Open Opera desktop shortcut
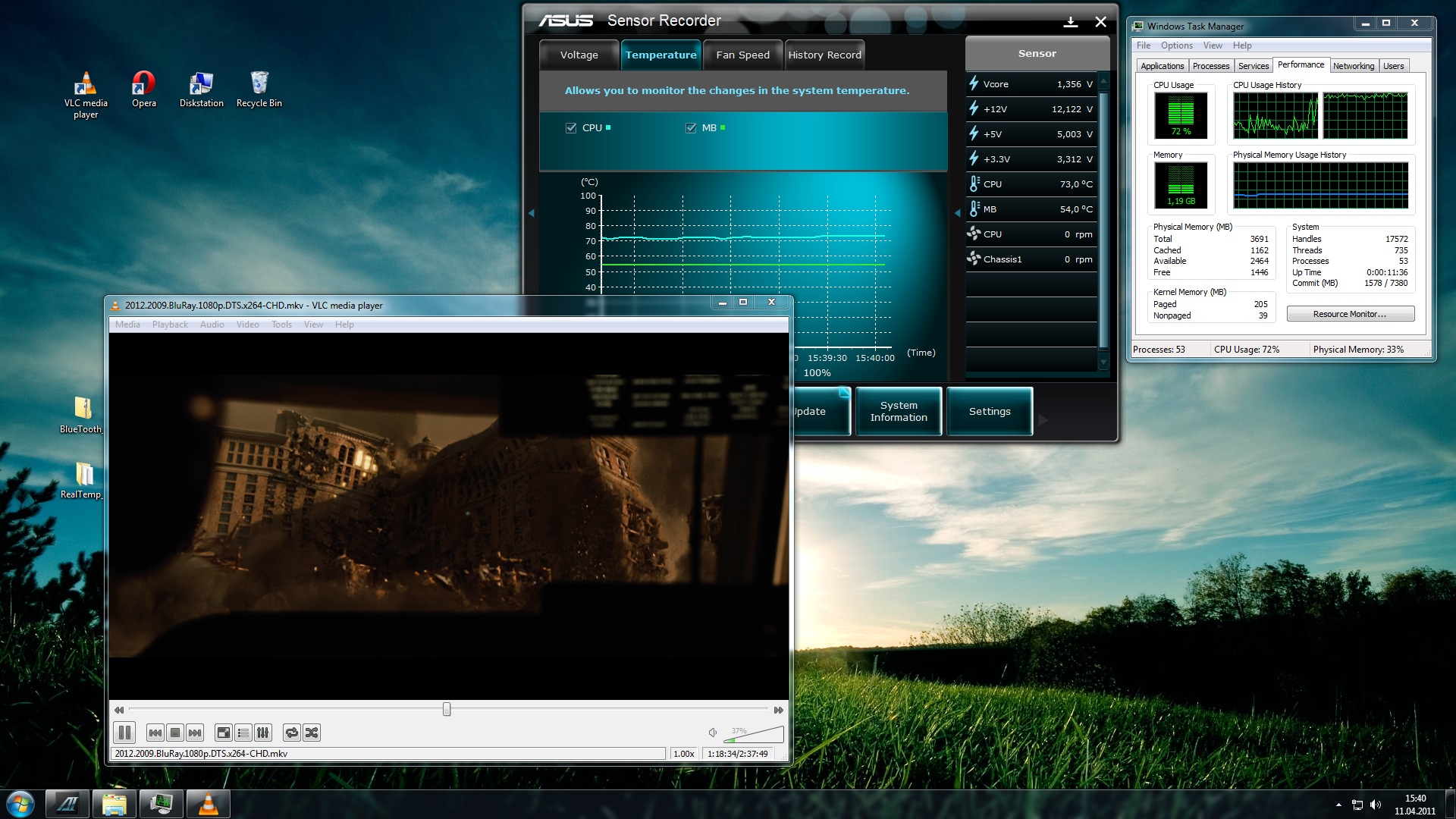 coord(143,89)
